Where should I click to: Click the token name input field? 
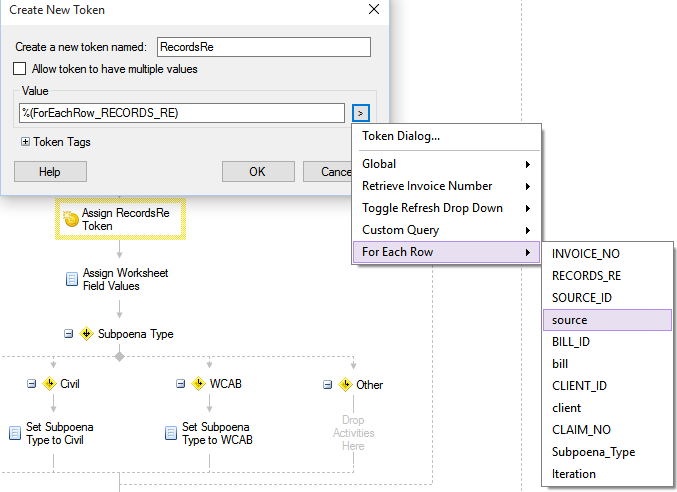pyautogui.click(x=264, y=47)
